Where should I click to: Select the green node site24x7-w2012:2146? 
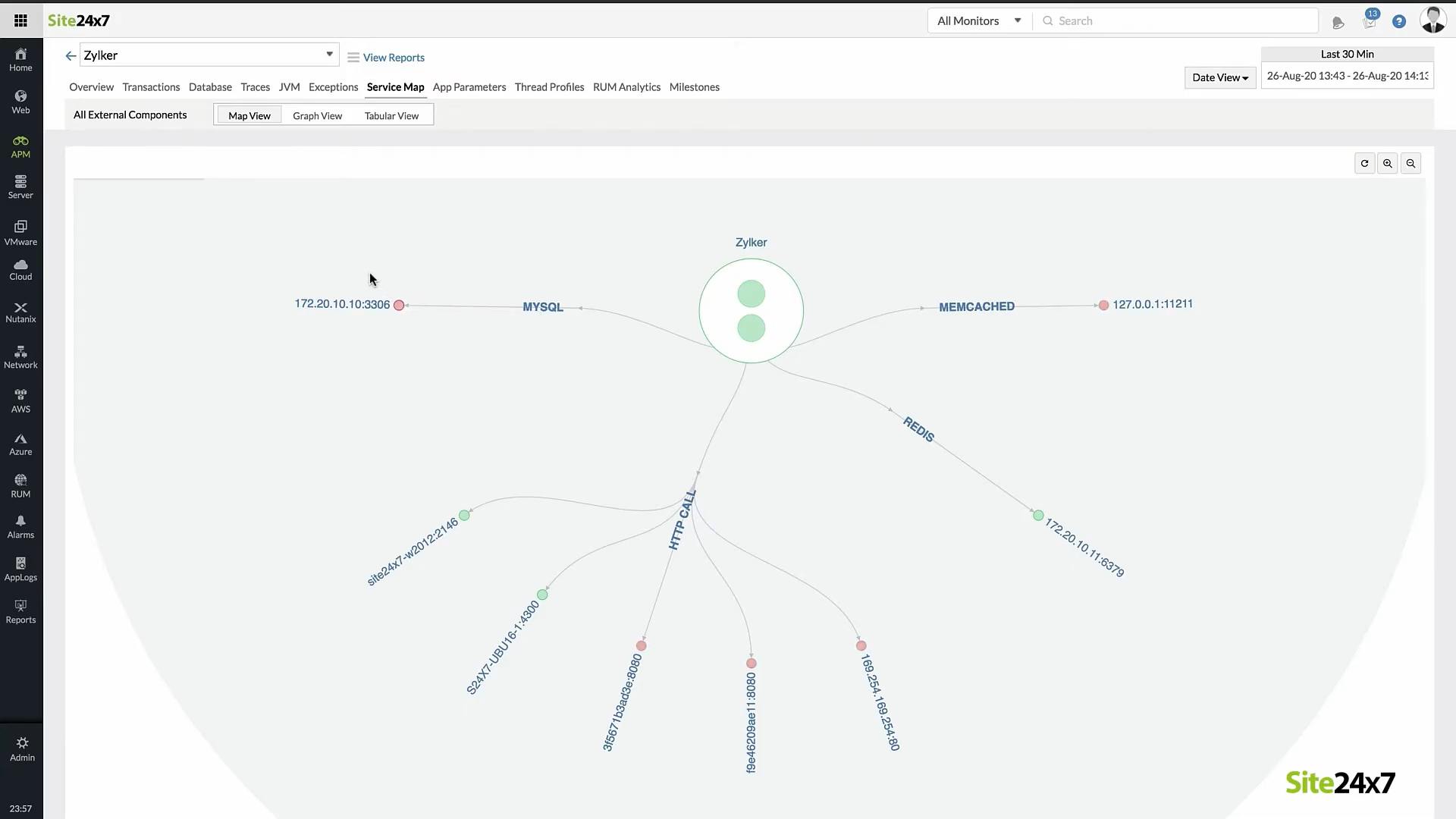click(464, 515)
